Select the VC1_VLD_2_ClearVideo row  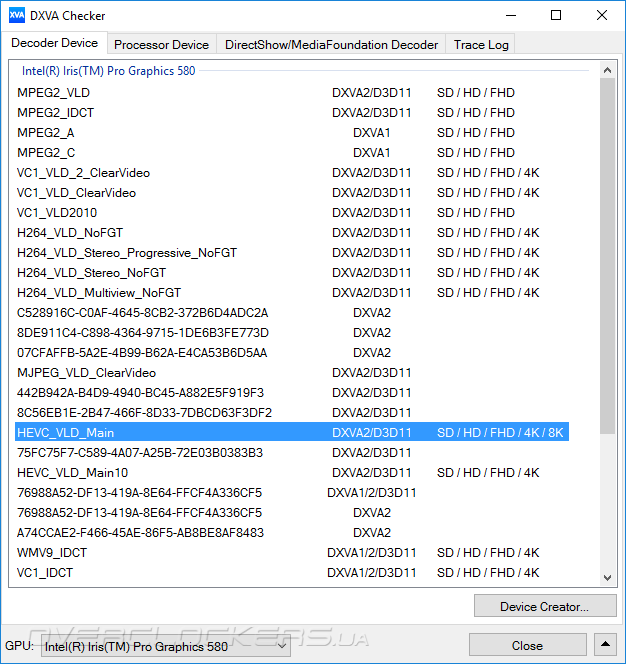point(292,173)
